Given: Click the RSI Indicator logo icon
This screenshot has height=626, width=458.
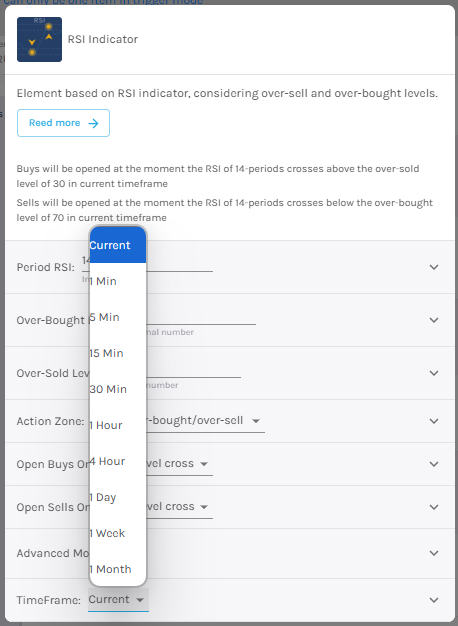Looking at the screenshot, I should coord(39,39).
